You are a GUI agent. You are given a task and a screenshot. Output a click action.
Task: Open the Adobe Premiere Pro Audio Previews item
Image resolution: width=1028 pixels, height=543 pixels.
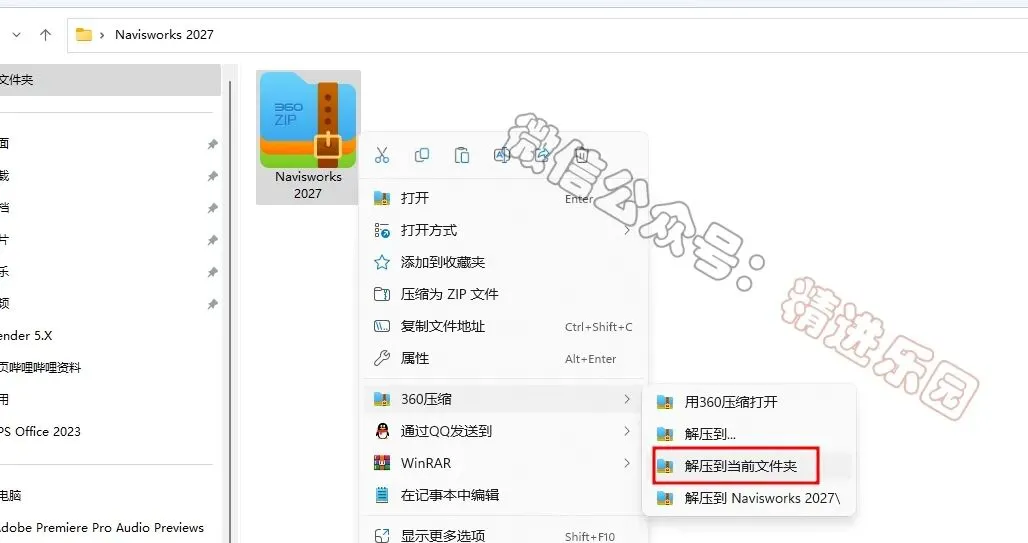102,527
